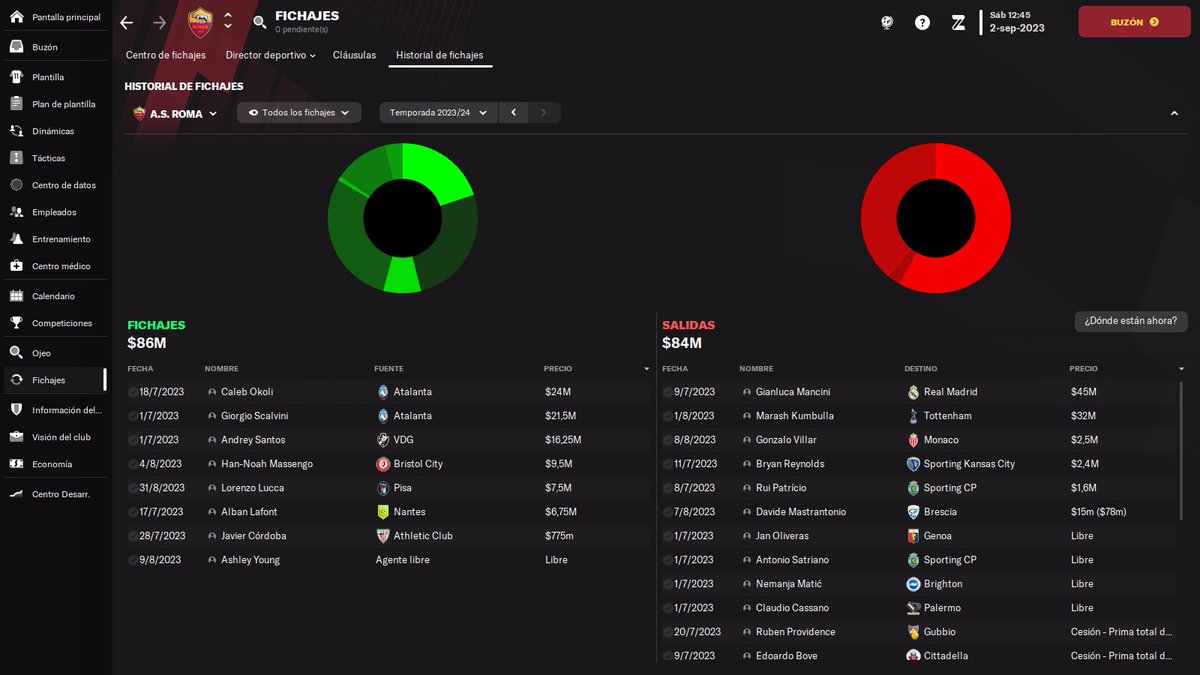This screenshot has height=675, width=1200.
Task: Open player Marash Kumbulla
Action: pos(795,416)
